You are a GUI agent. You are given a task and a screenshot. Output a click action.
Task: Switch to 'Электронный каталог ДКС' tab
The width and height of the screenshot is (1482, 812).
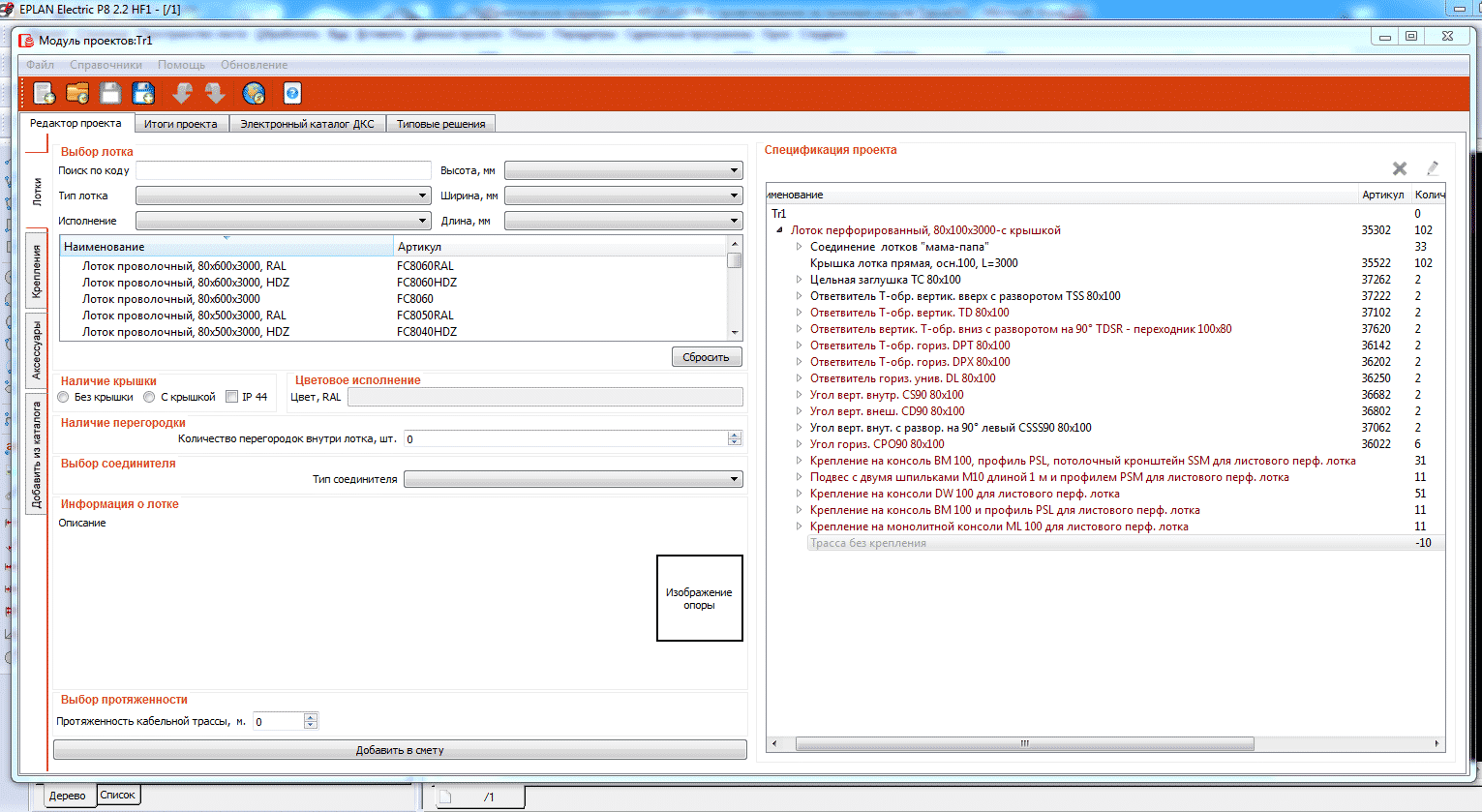(x=307, y=124)
